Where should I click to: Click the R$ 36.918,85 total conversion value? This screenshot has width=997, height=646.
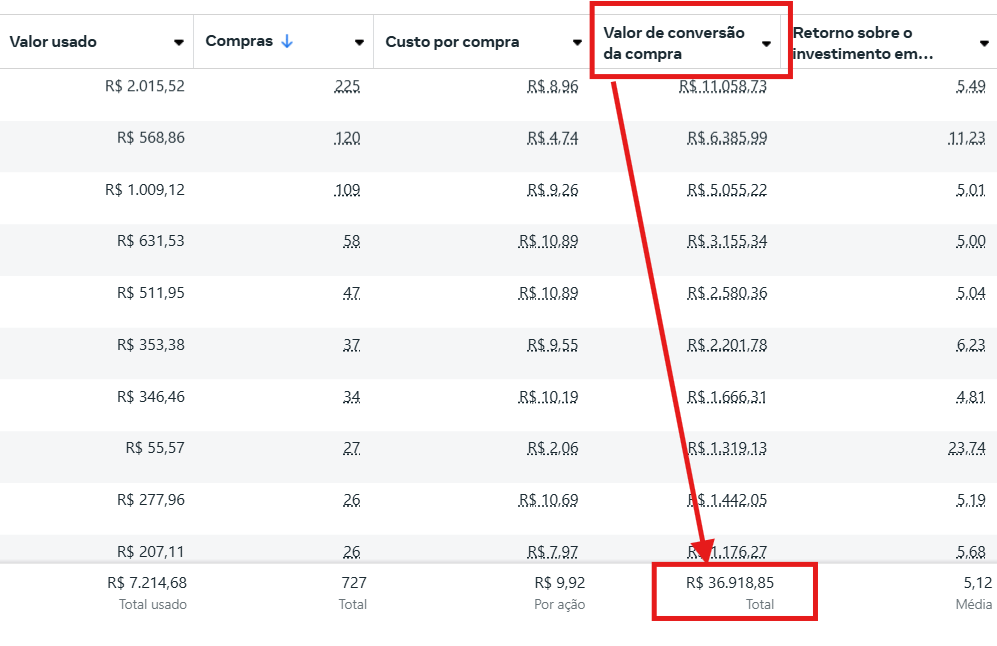tap(730, 582)
